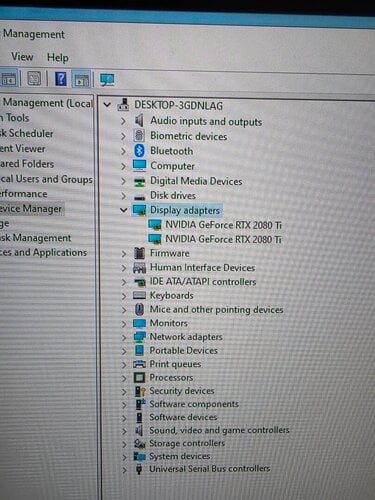Click the show/hide console tree toolbar icon

coord(9,79)
